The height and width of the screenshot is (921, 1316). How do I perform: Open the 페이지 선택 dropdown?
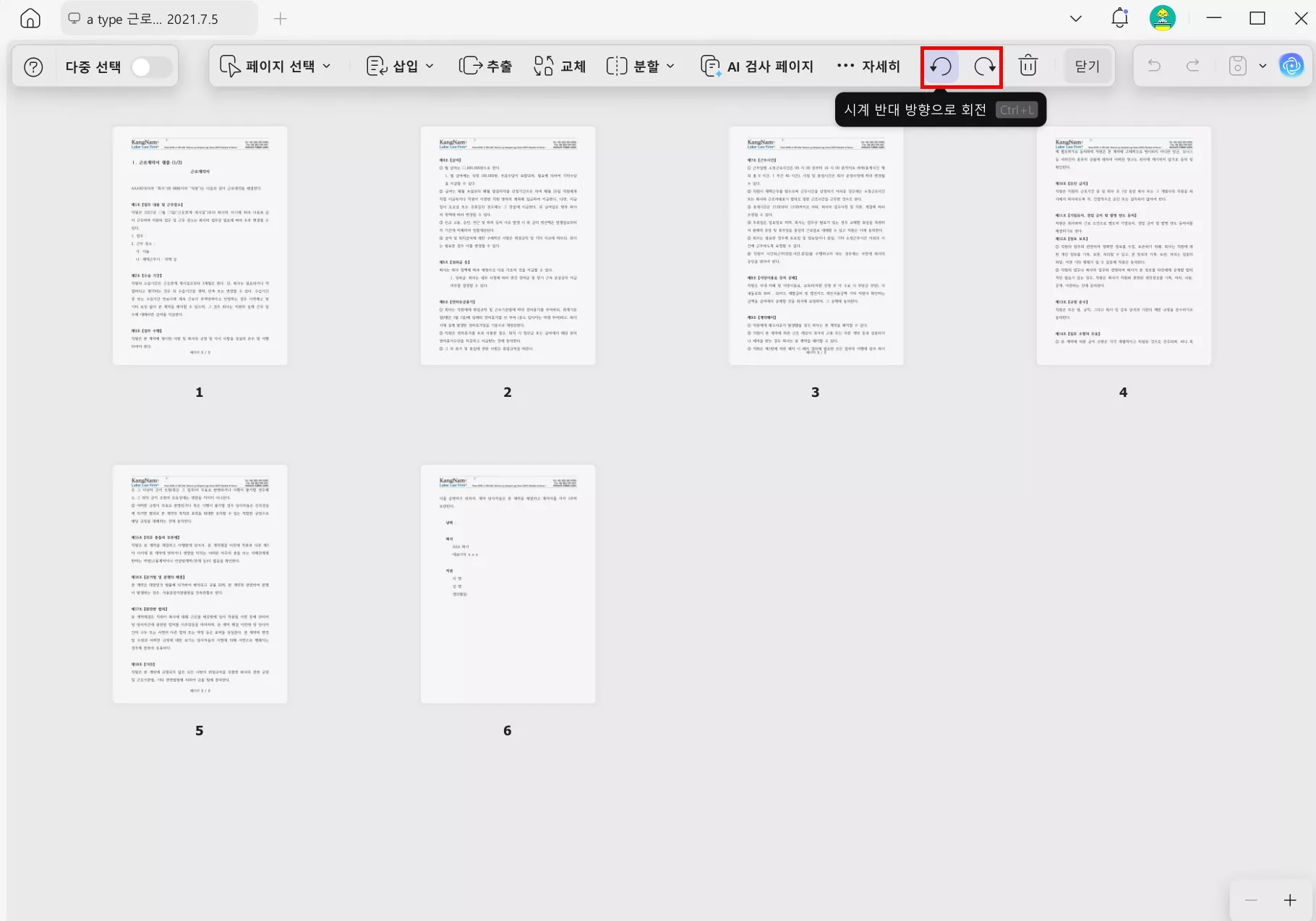click(x=275, y=66)
